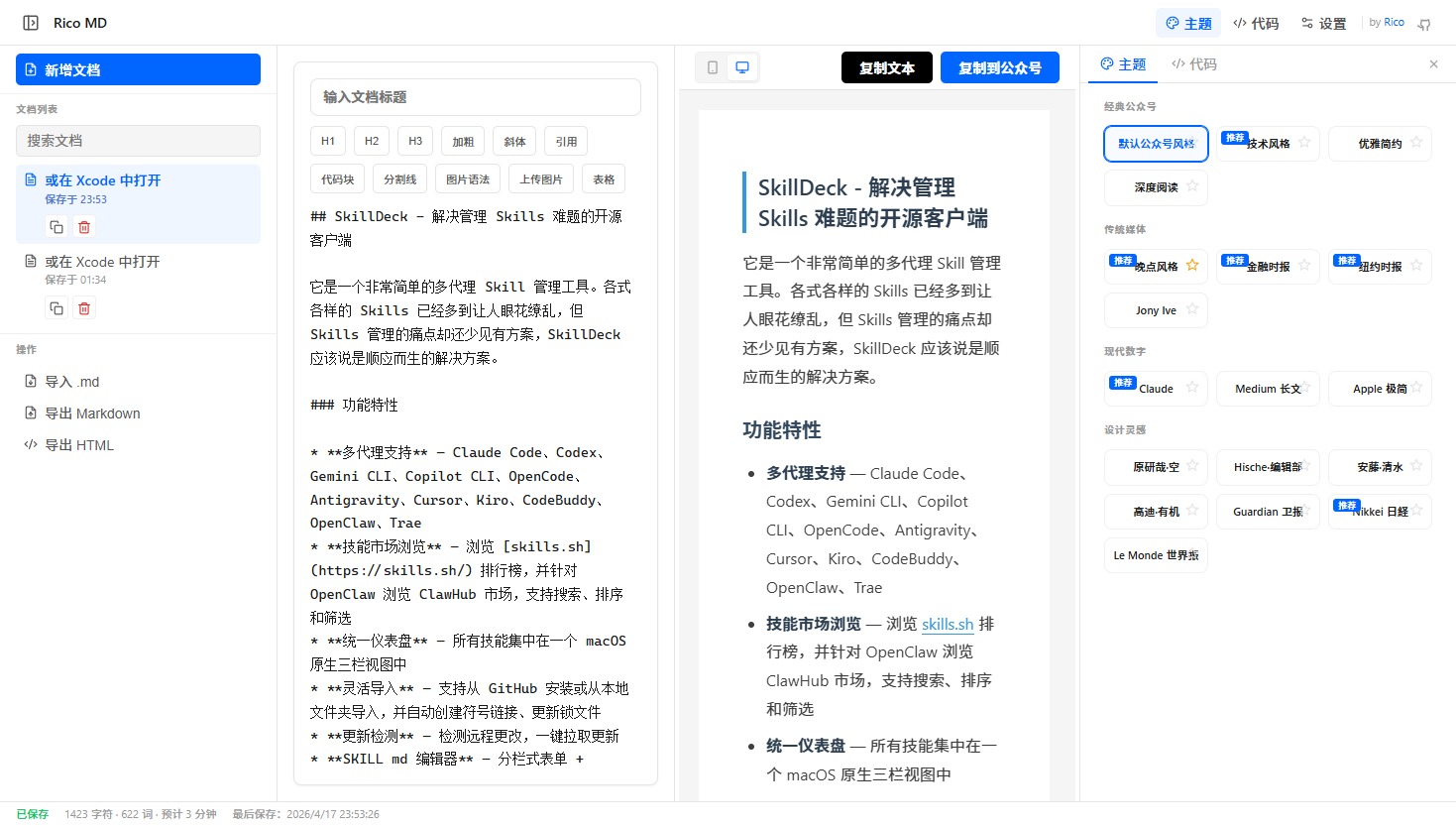1456x827 pixels.
Task: Export document as HTML
Action: pos(138,445)
